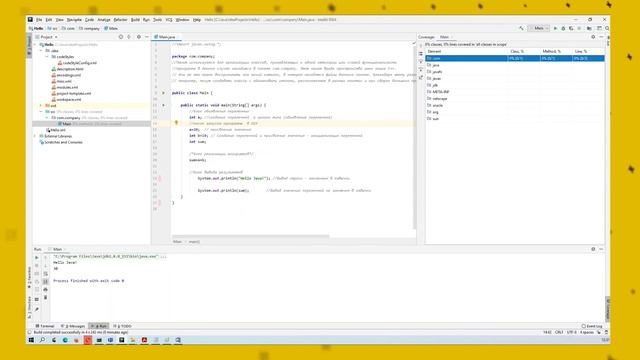Open the Event Log
This screenshot has width=640, height=360.
click(x=592, y=326)
